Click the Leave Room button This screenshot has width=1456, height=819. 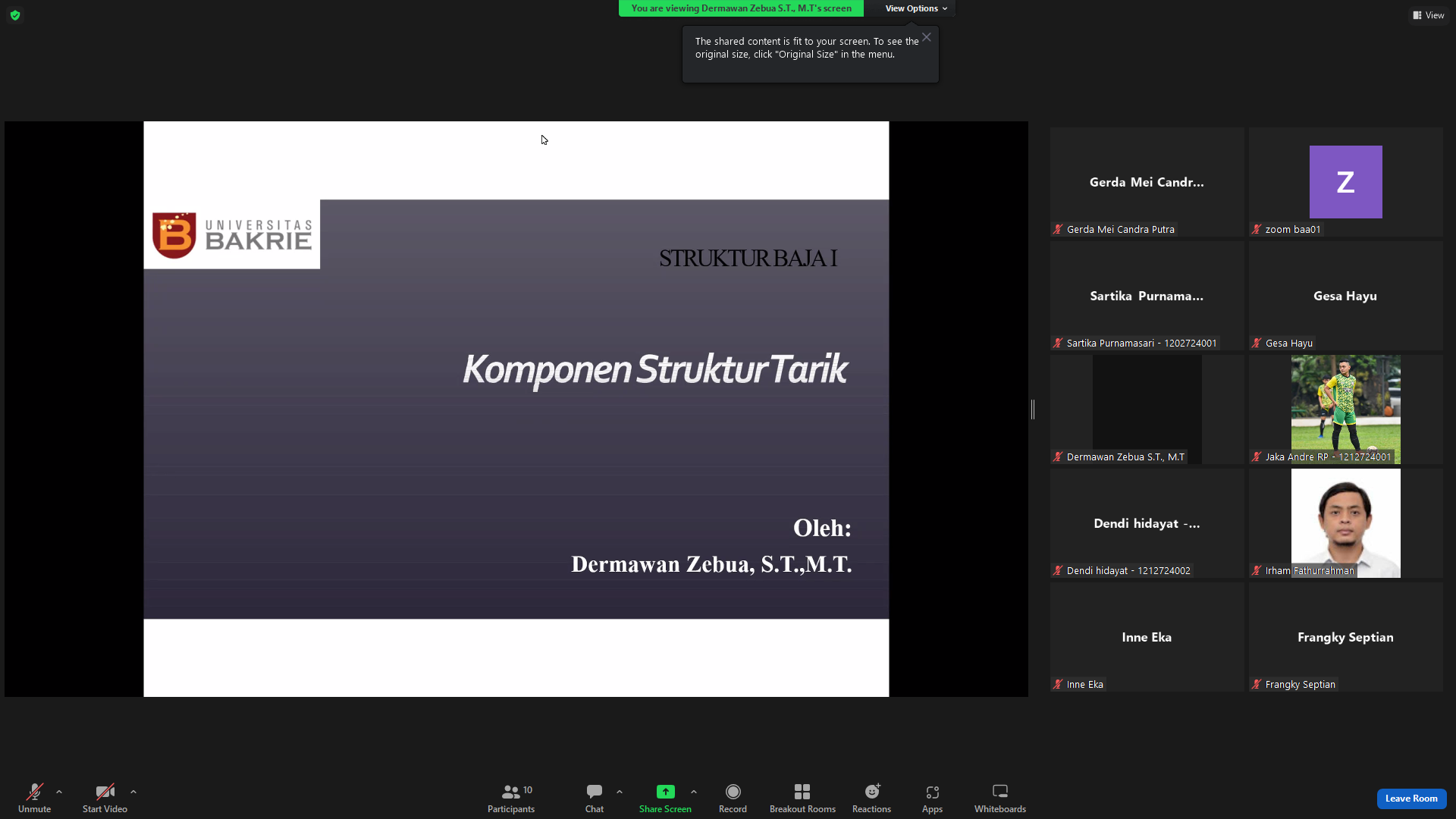pos(1411,799)
